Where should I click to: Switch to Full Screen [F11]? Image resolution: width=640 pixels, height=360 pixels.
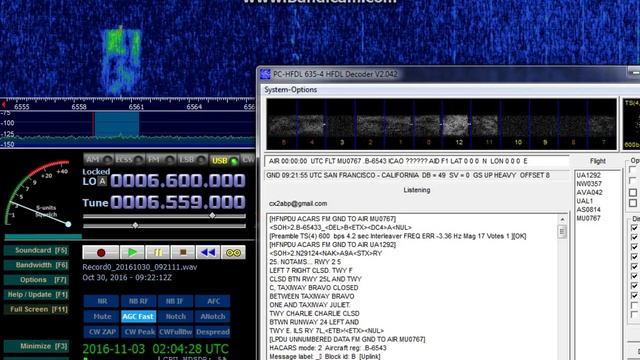pos(36,309)
